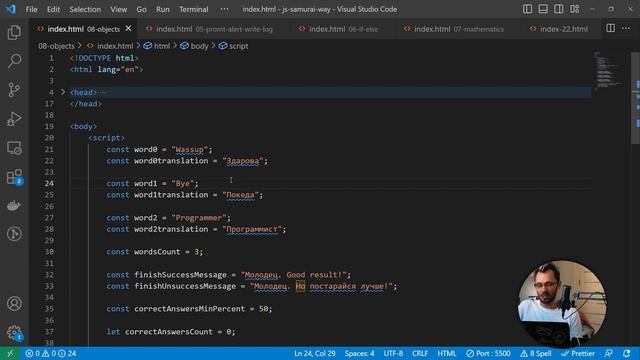Expand the overflow menu ellipsis in menu bar
Image resolution: width=640 pixels, height=360 pixels.
(224, 9)
